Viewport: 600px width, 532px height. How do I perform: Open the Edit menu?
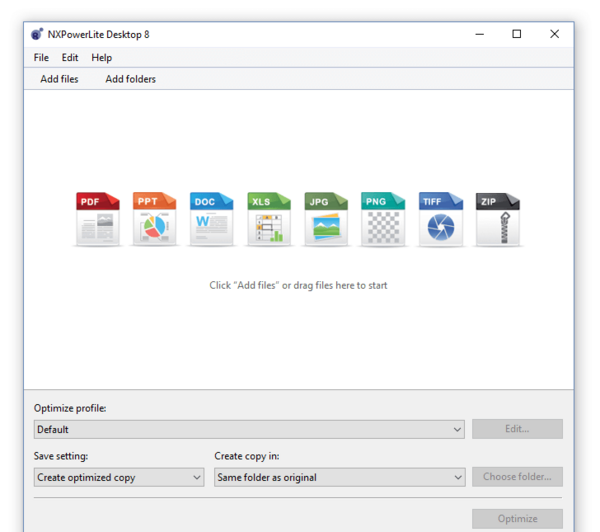tap(70, 57)
